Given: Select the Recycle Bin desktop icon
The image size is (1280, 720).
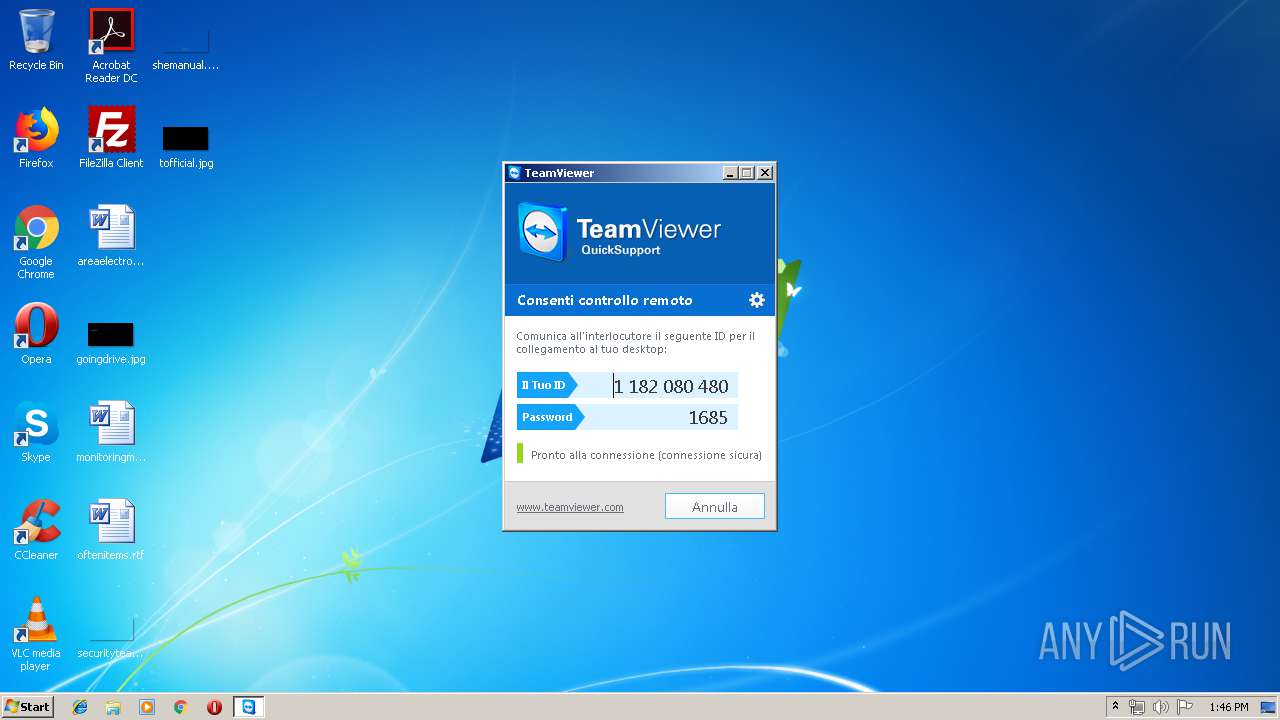Looking at the screenshot, I should point(36,40).
